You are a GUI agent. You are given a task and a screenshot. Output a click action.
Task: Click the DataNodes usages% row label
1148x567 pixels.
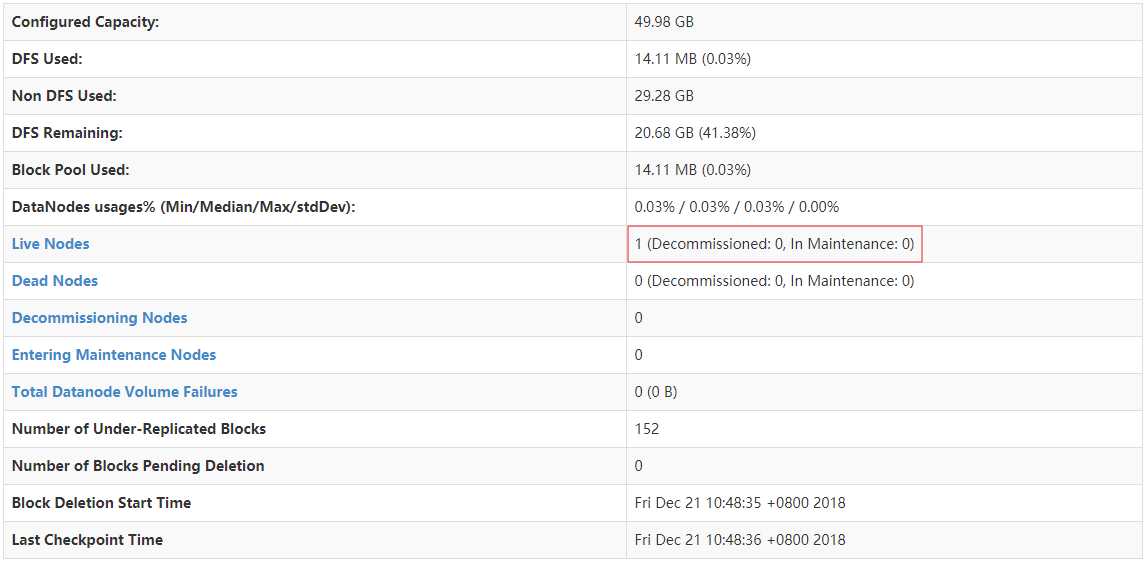coord(183,207)
